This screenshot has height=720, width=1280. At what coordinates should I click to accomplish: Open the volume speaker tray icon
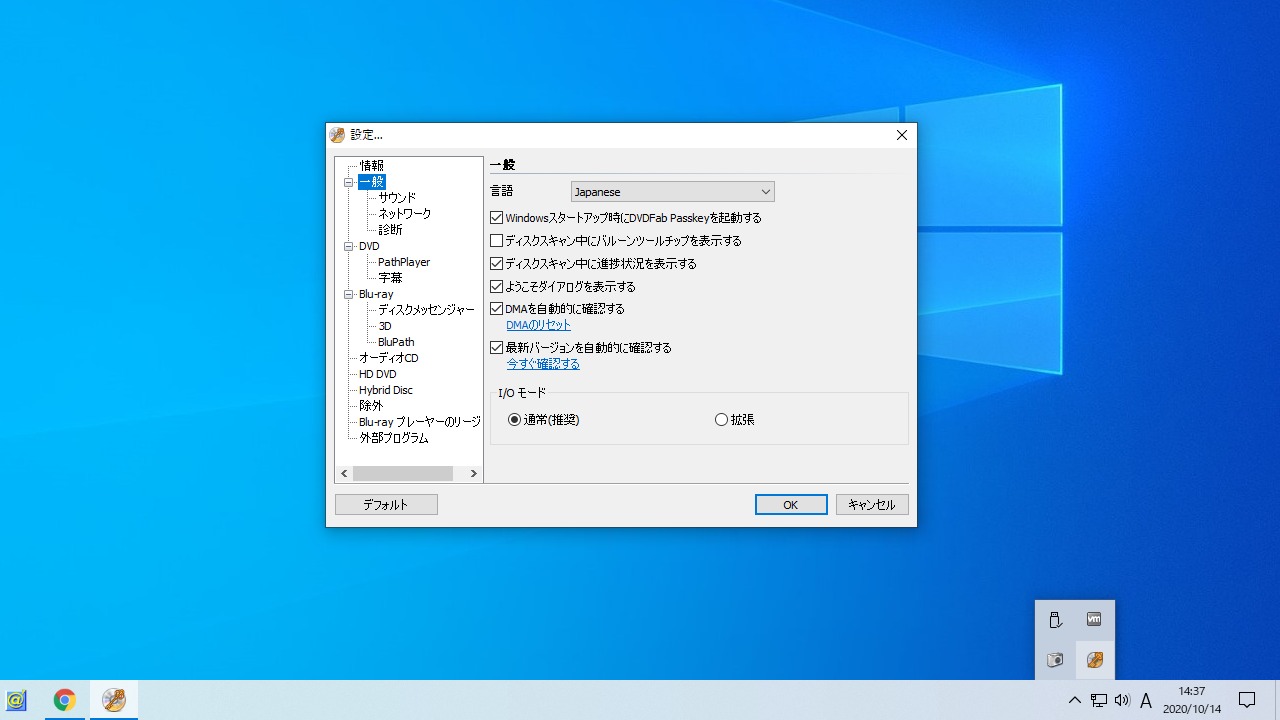[1122, 700]
